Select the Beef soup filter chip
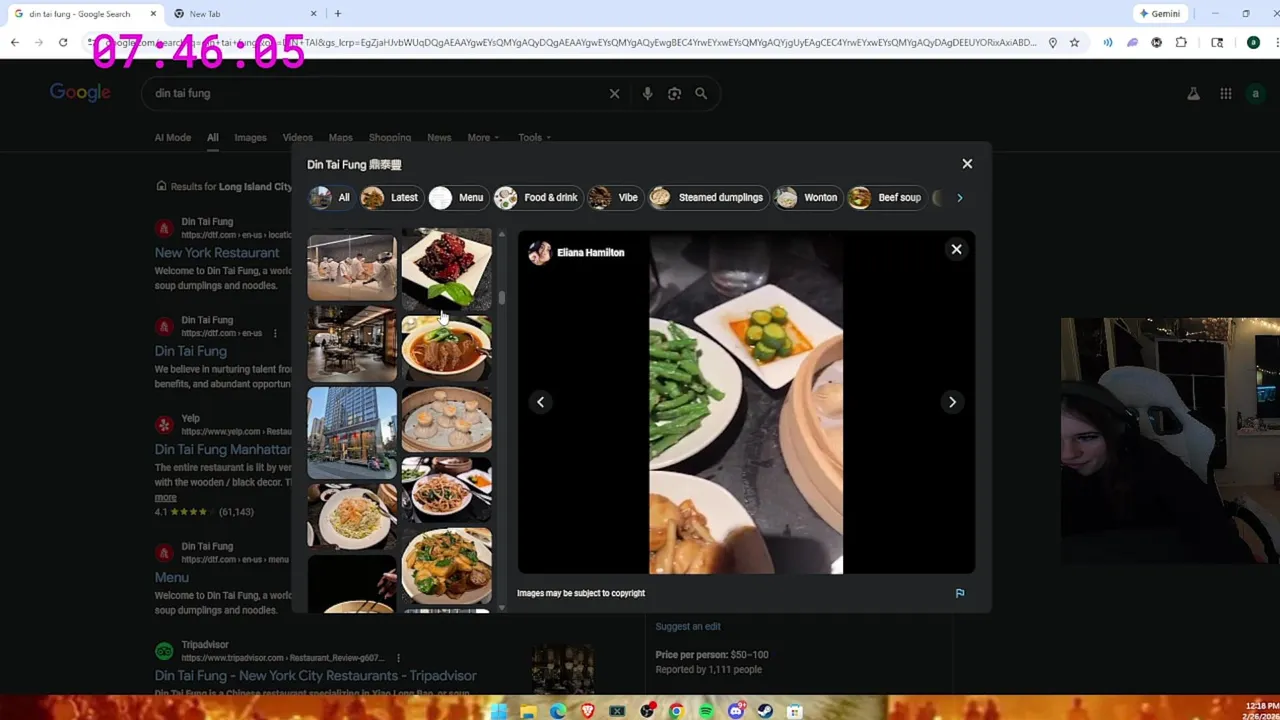 coord(886,197)
